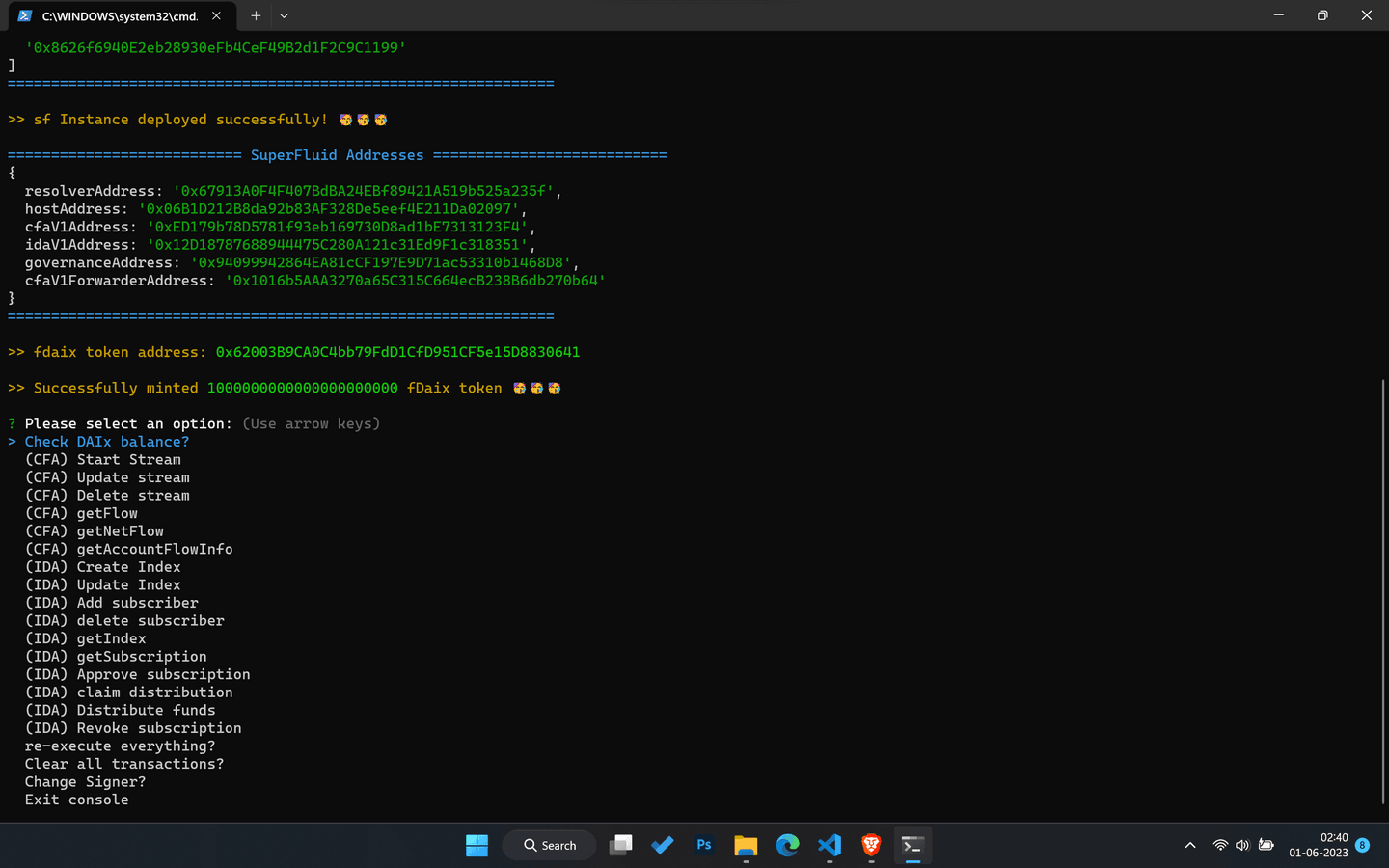
Task: Select '(IDA) Revoke subscription' option
Action: pyautogui.click(x=133, y=728)
